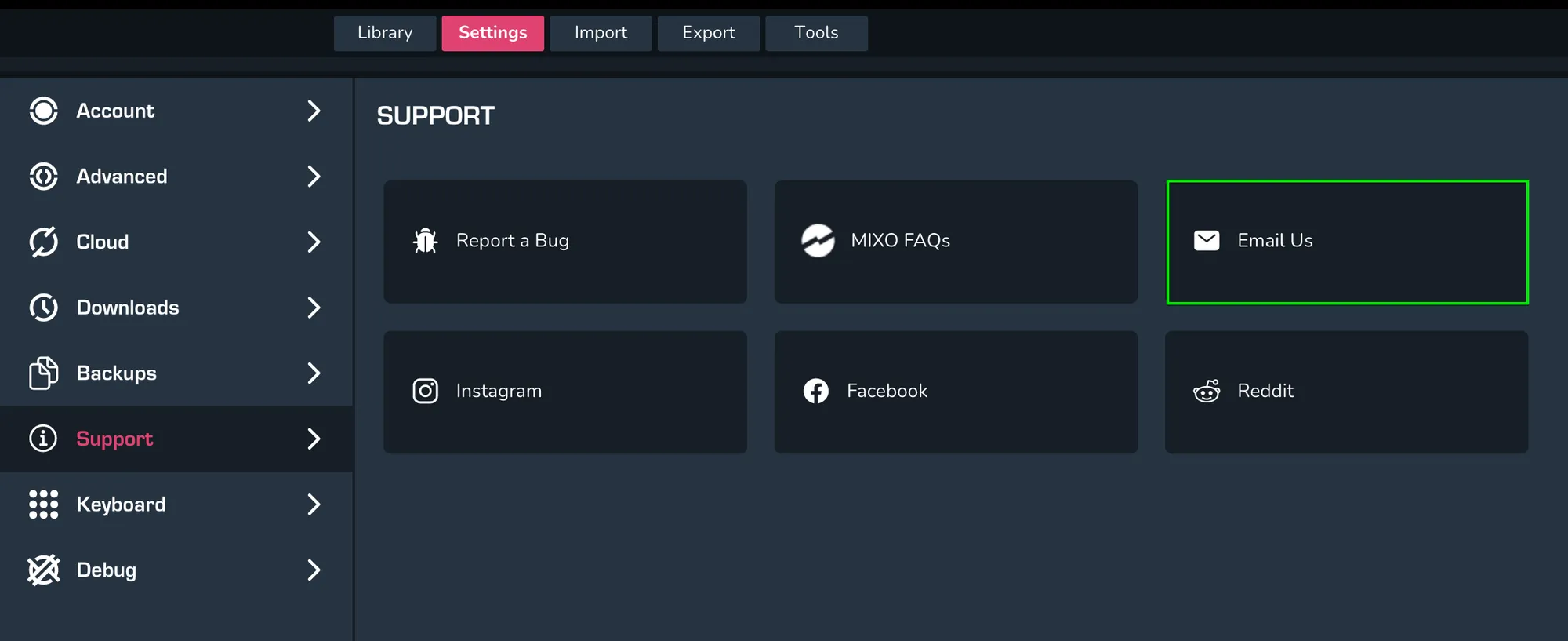1568x641 pixels.
Task: Click the Account icon in the sidebar
Action: (43, 111)
